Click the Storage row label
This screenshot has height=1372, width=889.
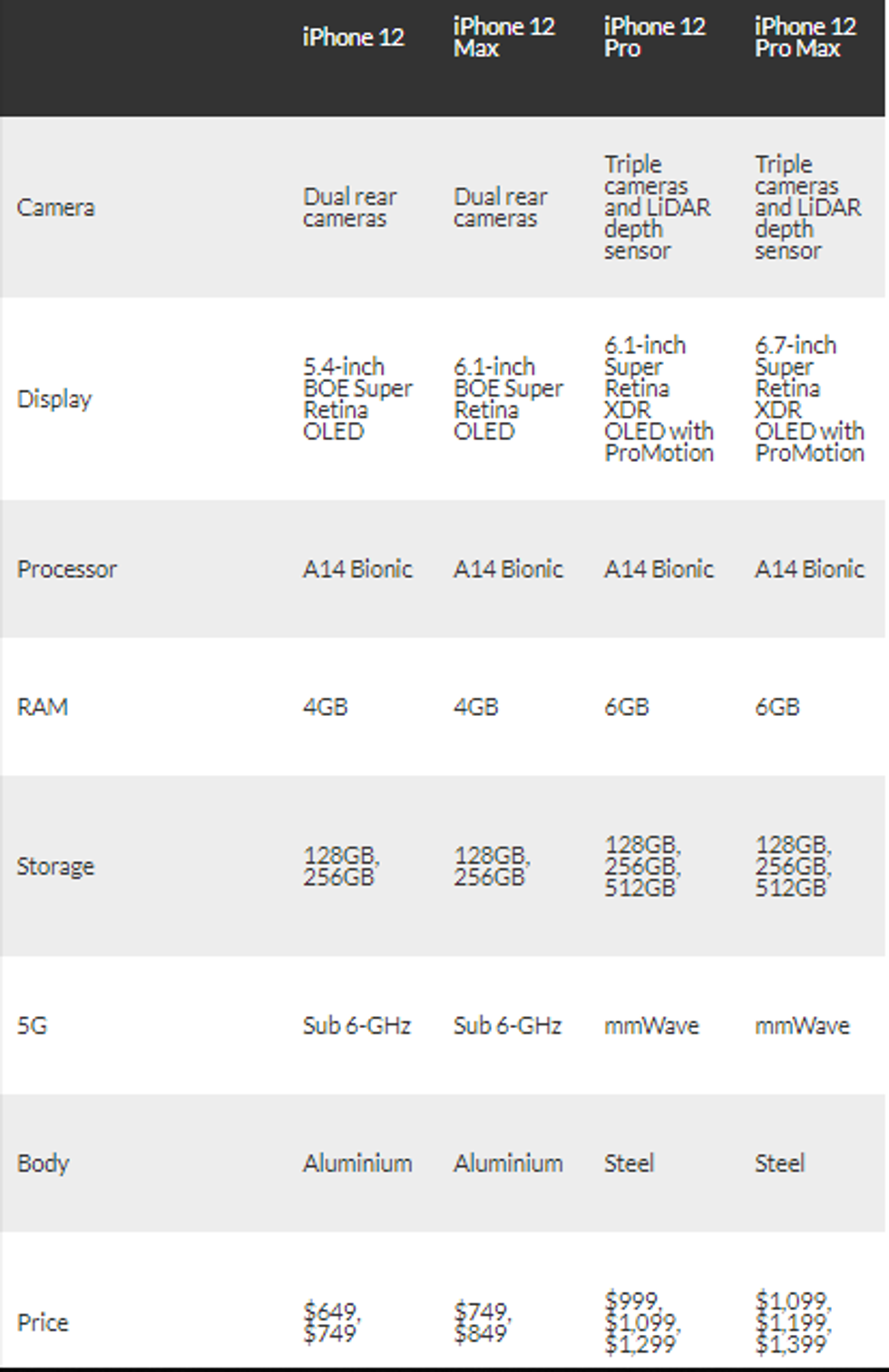[x=55, y=866]
